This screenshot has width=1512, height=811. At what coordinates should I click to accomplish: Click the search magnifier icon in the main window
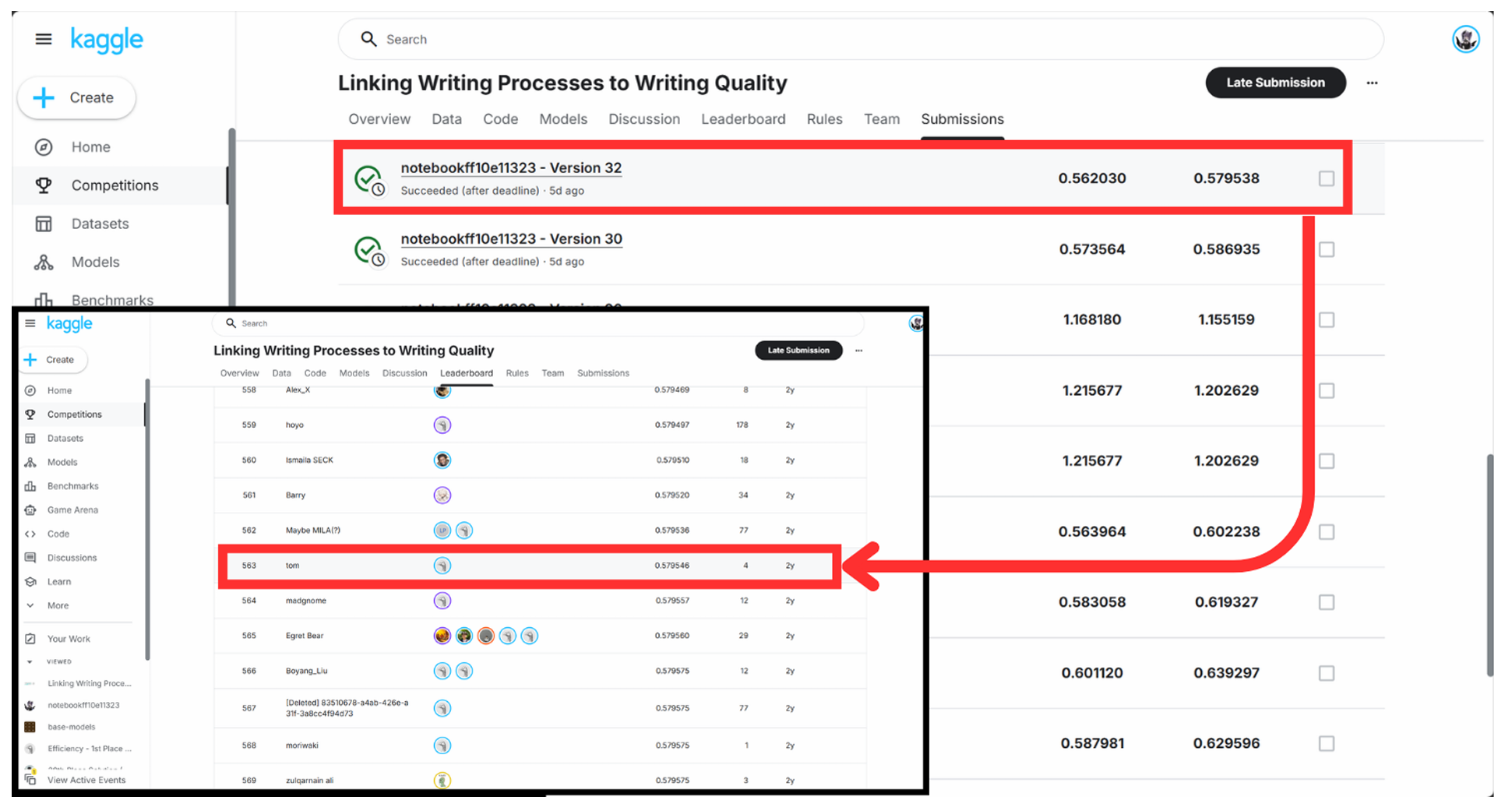click(368, 39)
